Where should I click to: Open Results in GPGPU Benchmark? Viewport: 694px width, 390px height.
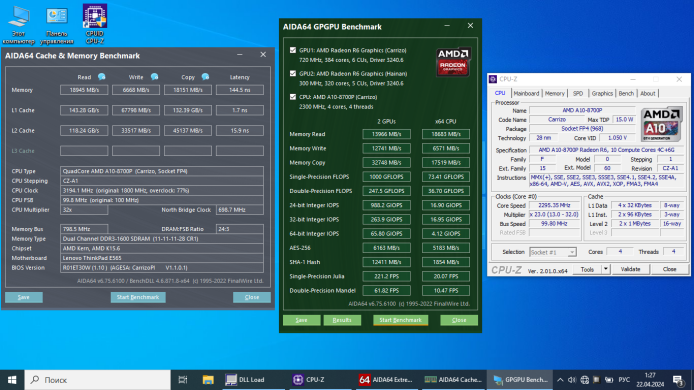tap(342, 320)
